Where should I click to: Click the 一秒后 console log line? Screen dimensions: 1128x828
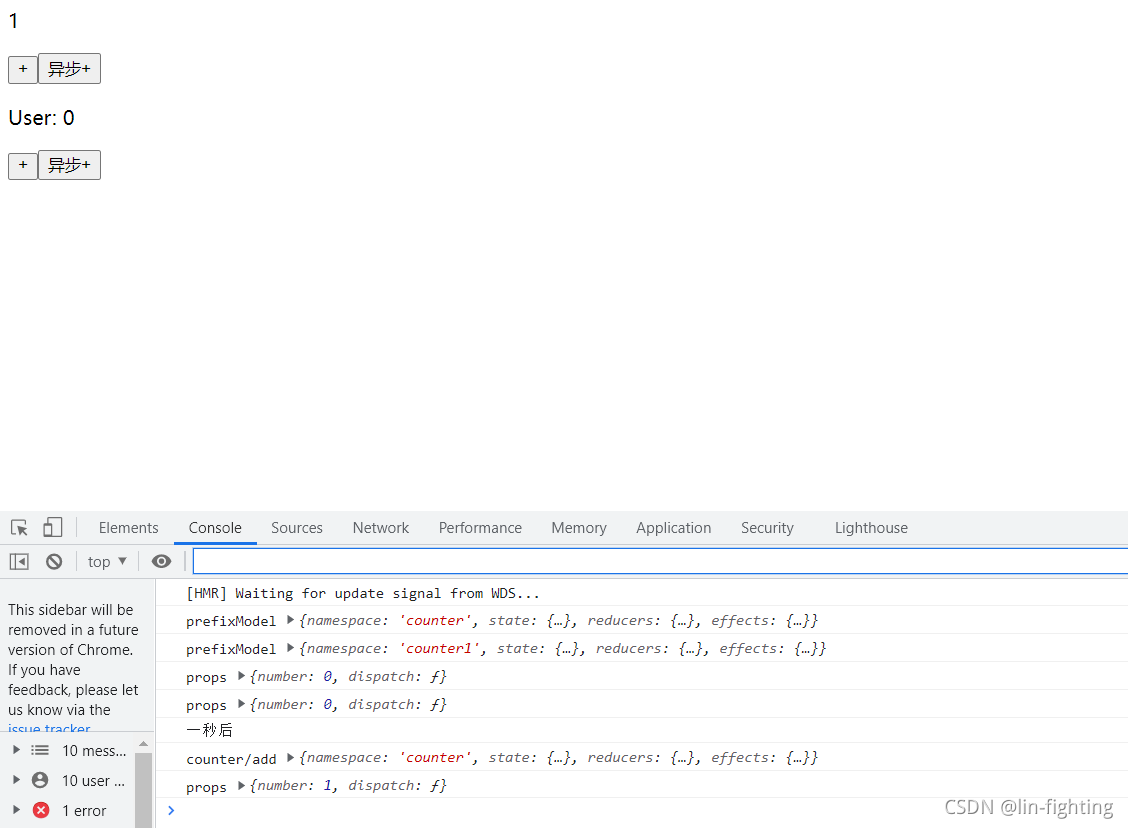tap(209, 730)
